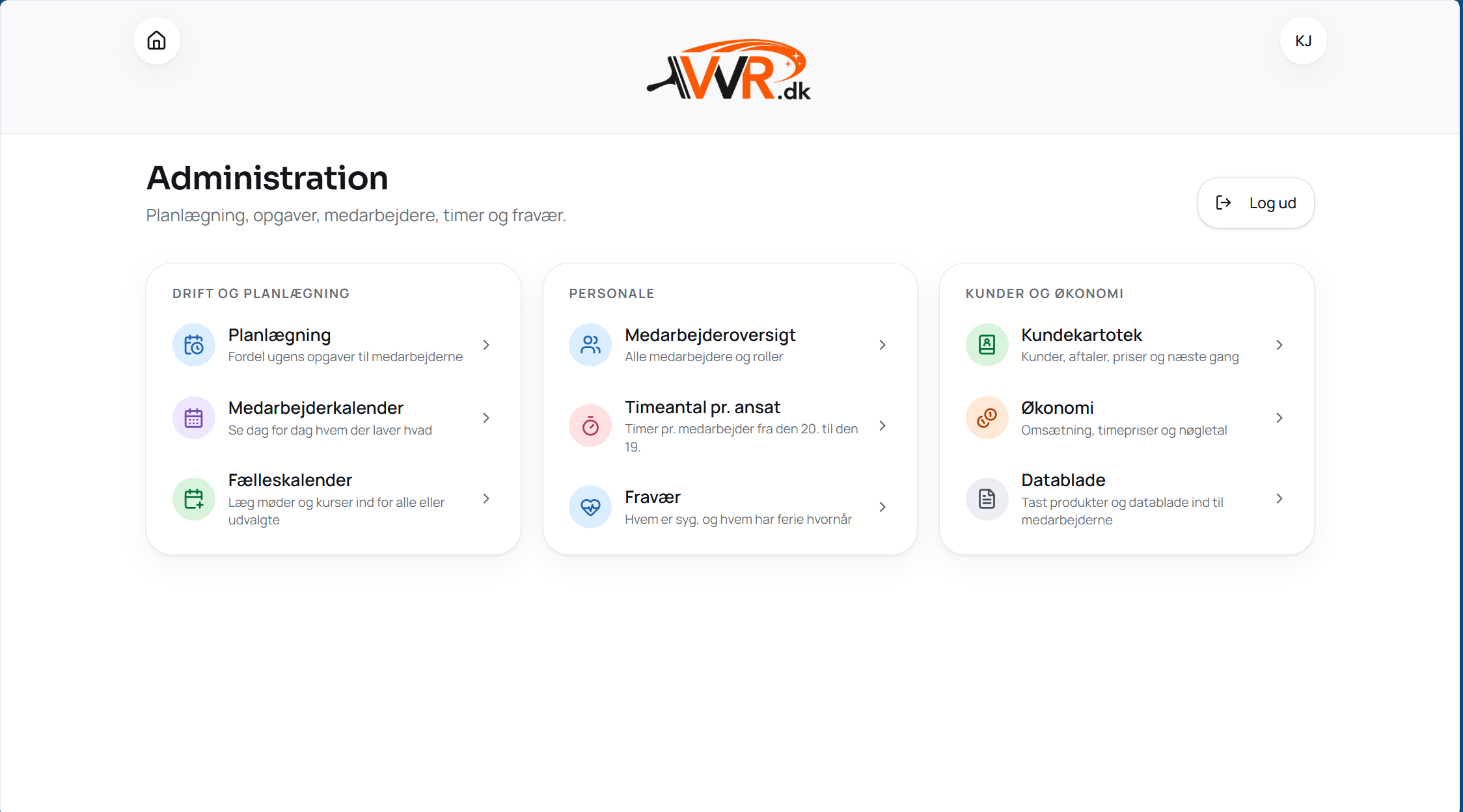
Task: Open Datablade
Action: [1063, 480]
